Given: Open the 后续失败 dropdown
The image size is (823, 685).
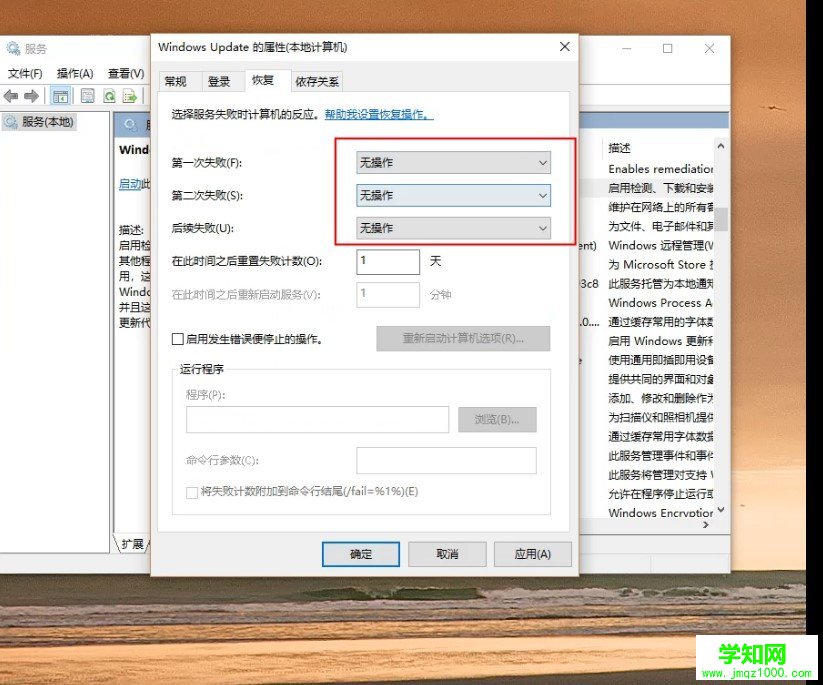Looking at the screenshot, I should pos(453,228).
